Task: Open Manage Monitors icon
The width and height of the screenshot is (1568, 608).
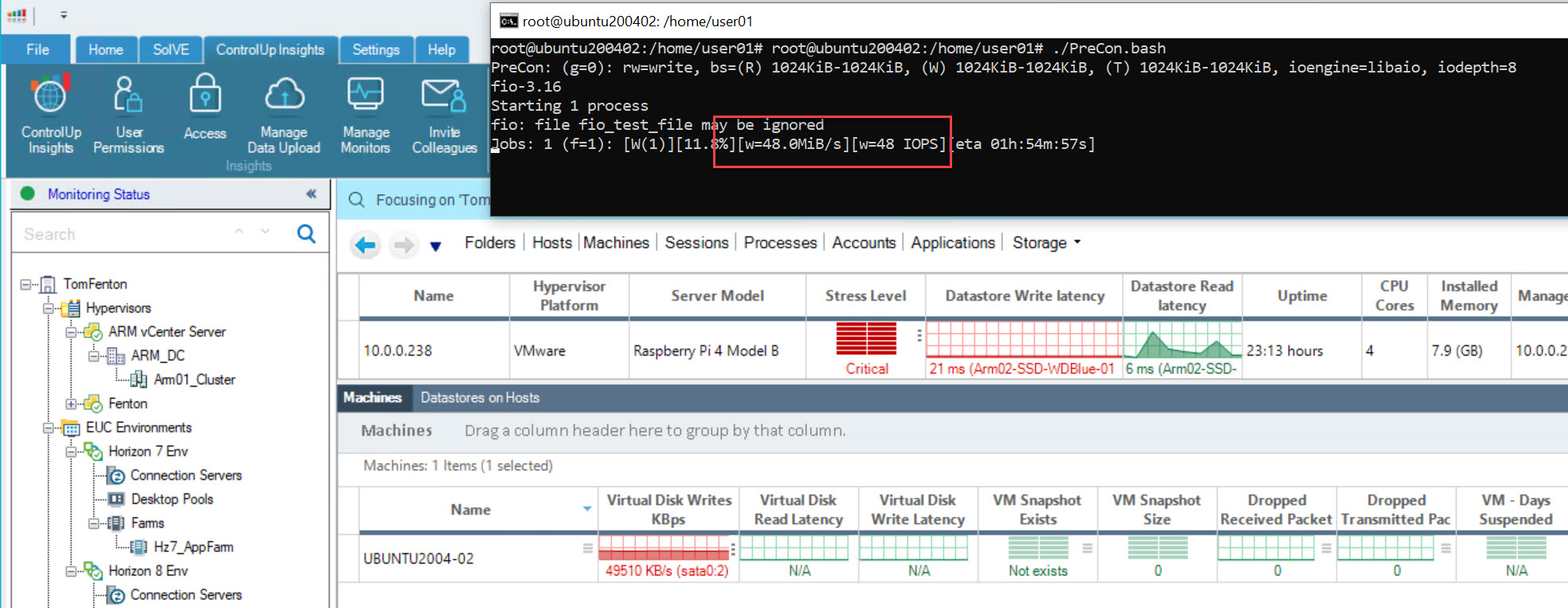Action: [366, 95]
